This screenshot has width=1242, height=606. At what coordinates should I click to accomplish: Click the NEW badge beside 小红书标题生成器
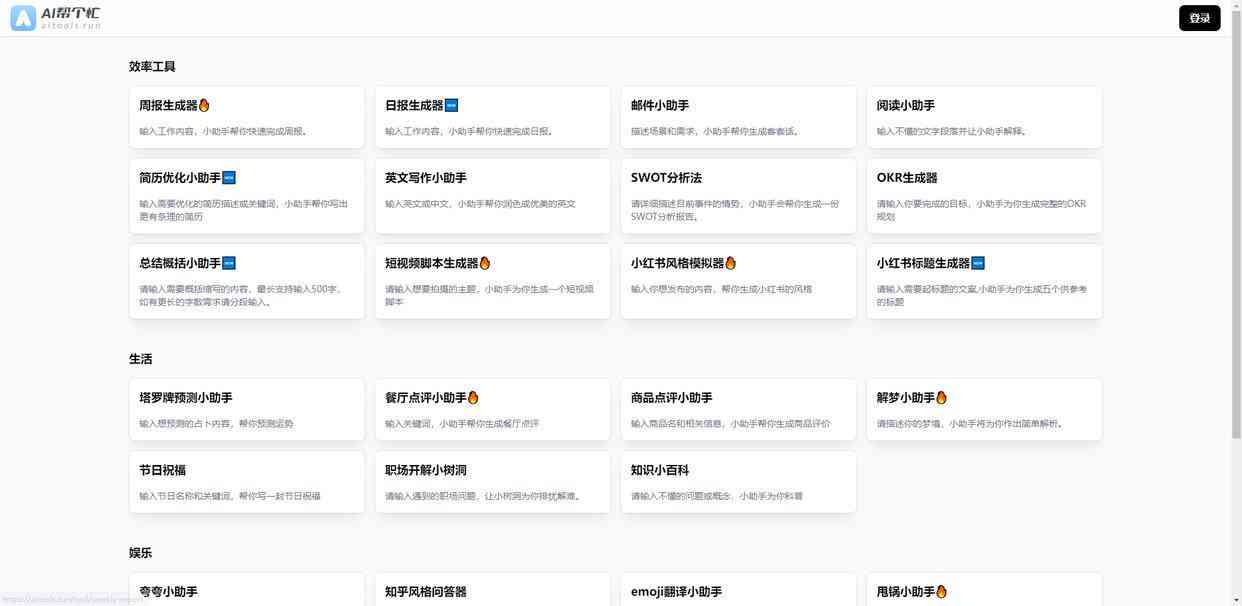point(978,263)
